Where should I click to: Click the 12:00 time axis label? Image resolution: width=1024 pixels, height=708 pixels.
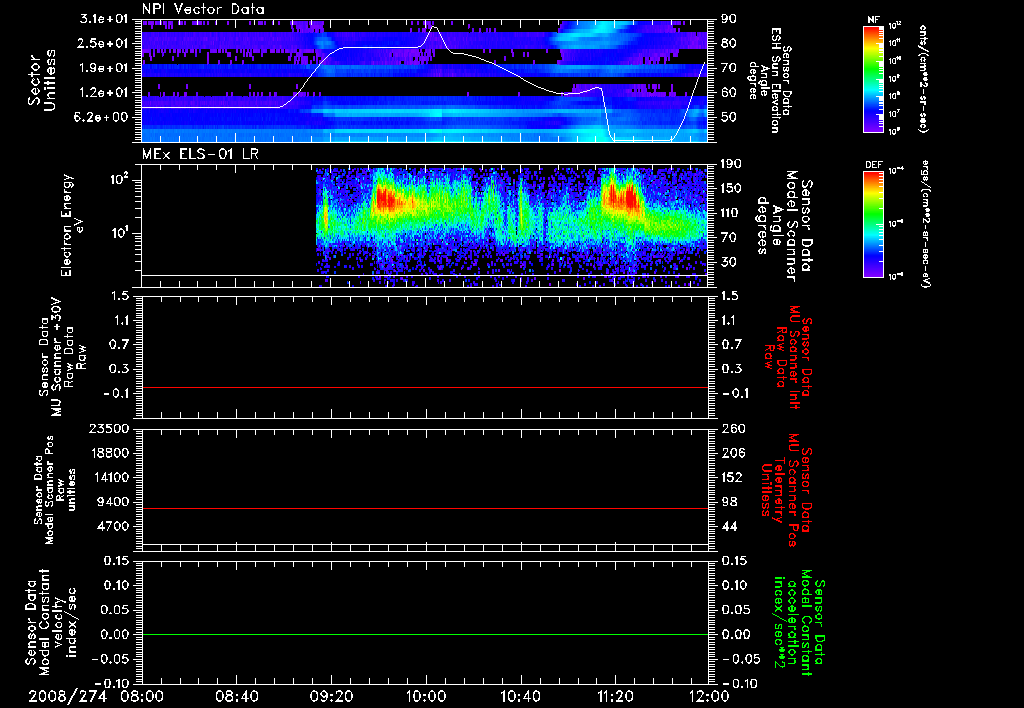pyautogui.click(x=709, y=696)
